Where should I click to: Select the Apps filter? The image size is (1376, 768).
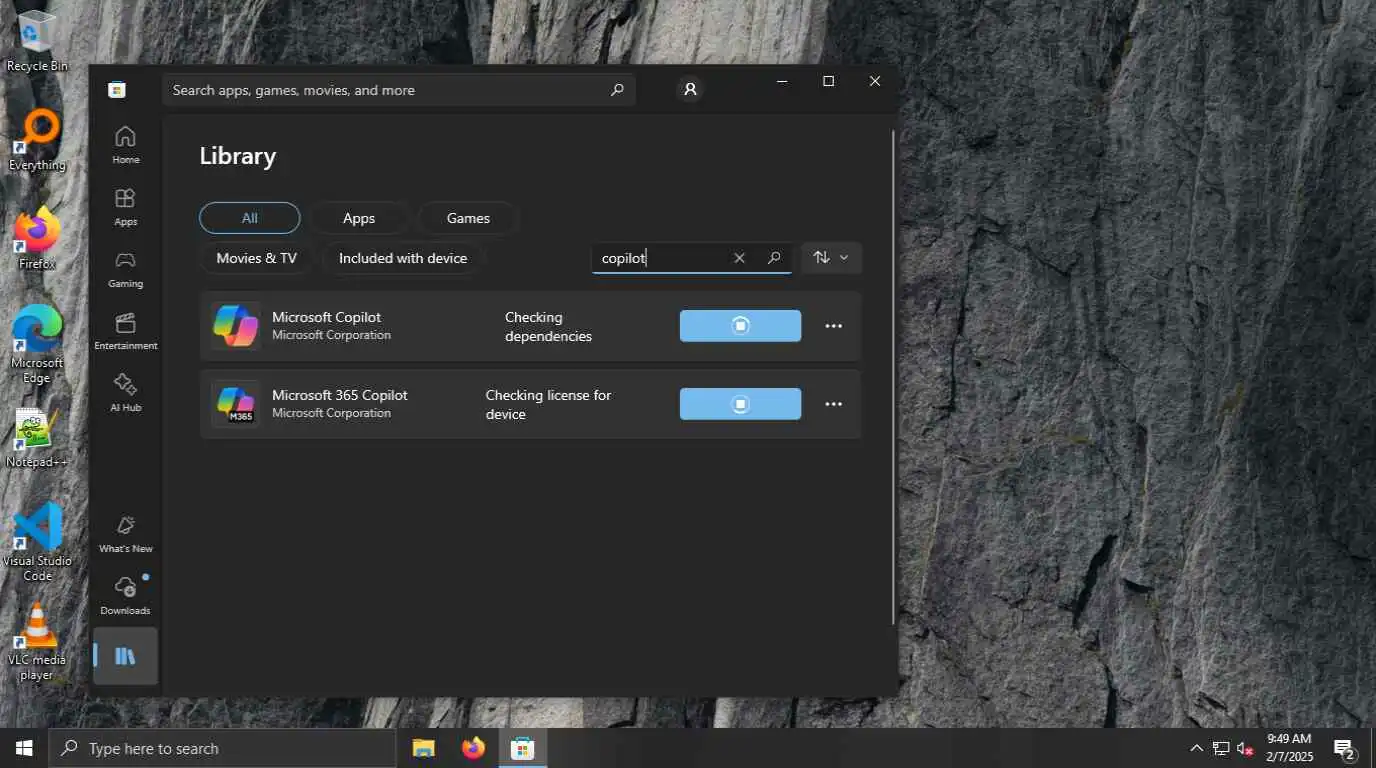tap(359, 218)
